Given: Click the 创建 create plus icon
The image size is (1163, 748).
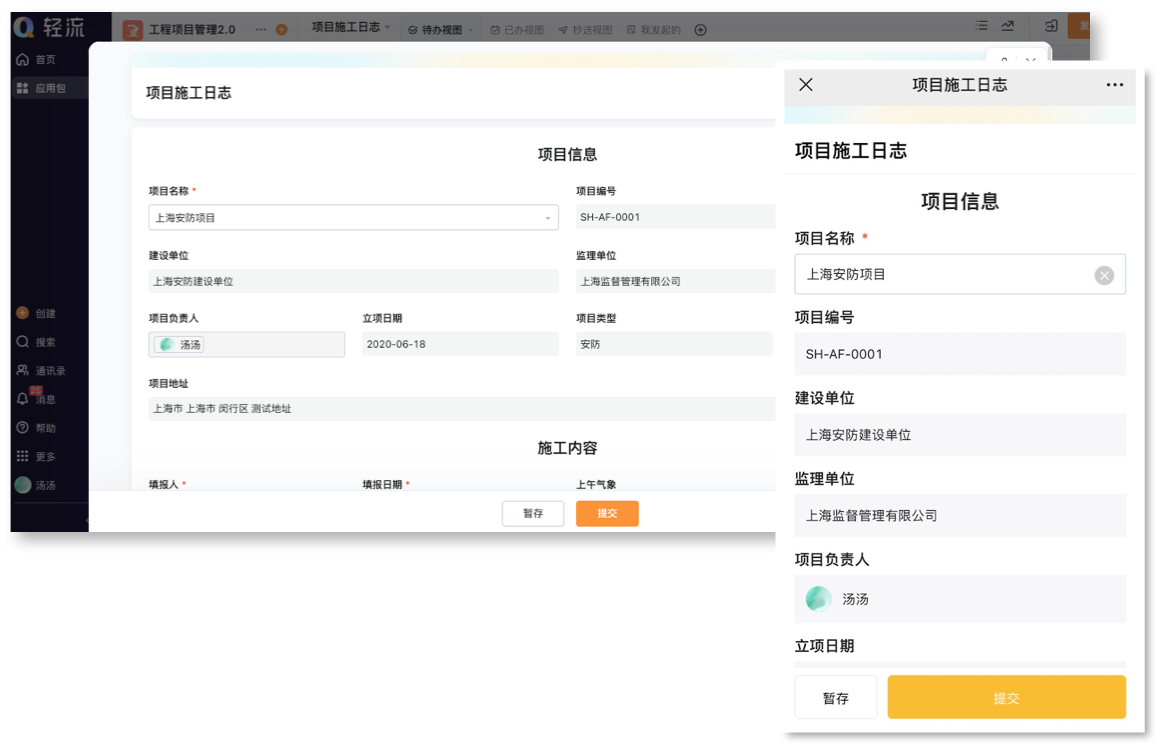Looking at the screenshot, I should click(23, 313).
